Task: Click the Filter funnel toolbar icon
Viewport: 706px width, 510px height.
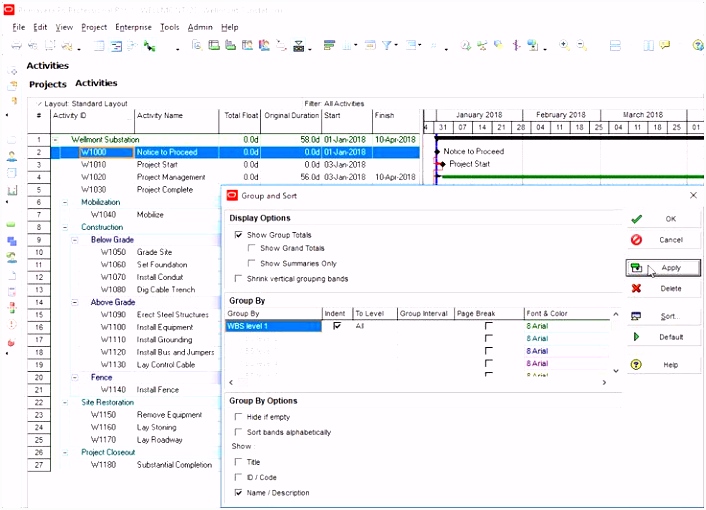Action: [x=386, y=45]
